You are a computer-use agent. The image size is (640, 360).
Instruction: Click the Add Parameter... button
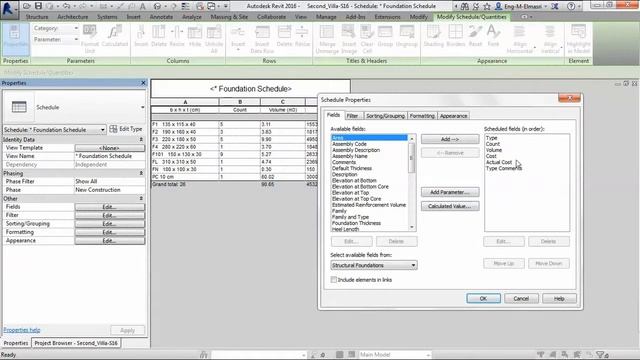(450, 192)
